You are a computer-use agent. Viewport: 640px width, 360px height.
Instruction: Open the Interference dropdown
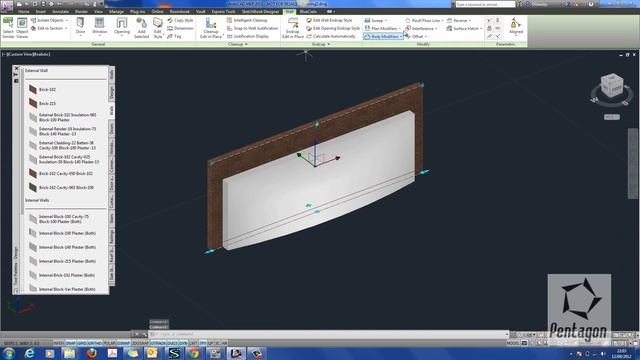(x=421, y=28)
